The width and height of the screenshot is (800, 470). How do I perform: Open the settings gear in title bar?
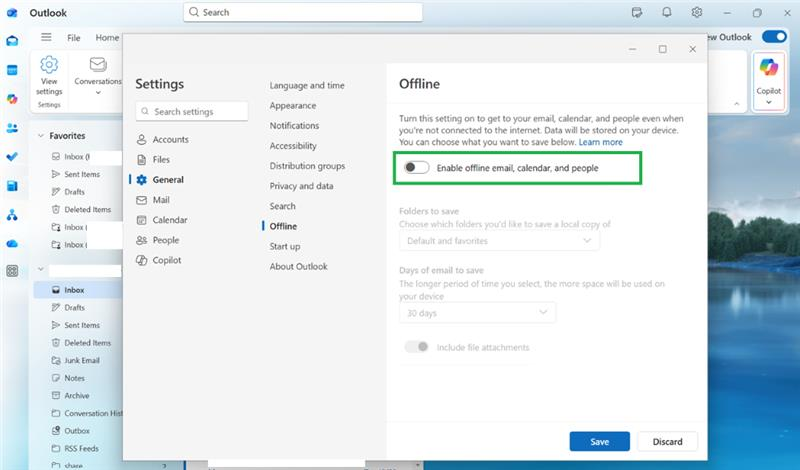click(x=697, y=12)
